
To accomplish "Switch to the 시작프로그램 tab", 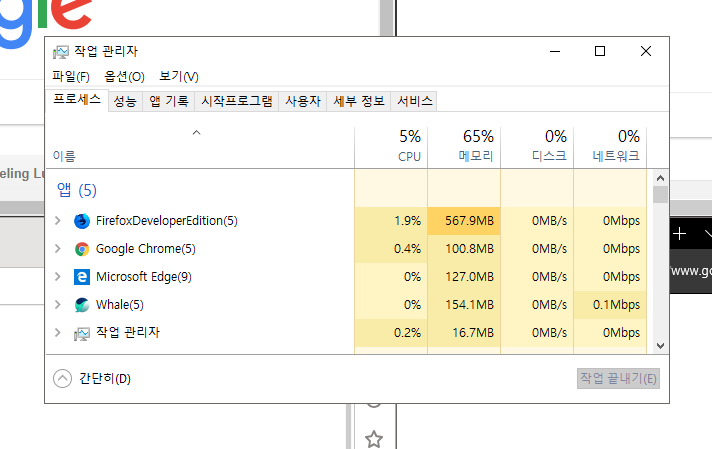I will pos(237,101).
